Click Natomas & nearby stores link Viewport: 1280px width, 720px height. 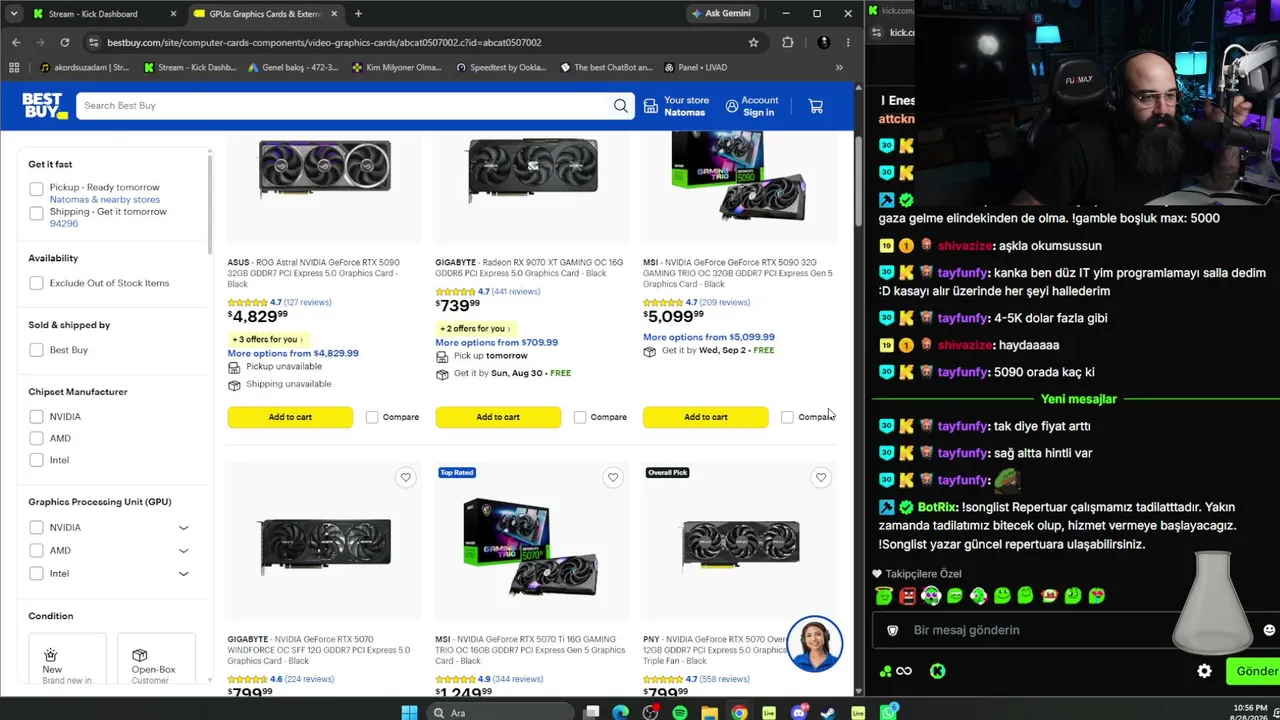pos(105,199)
